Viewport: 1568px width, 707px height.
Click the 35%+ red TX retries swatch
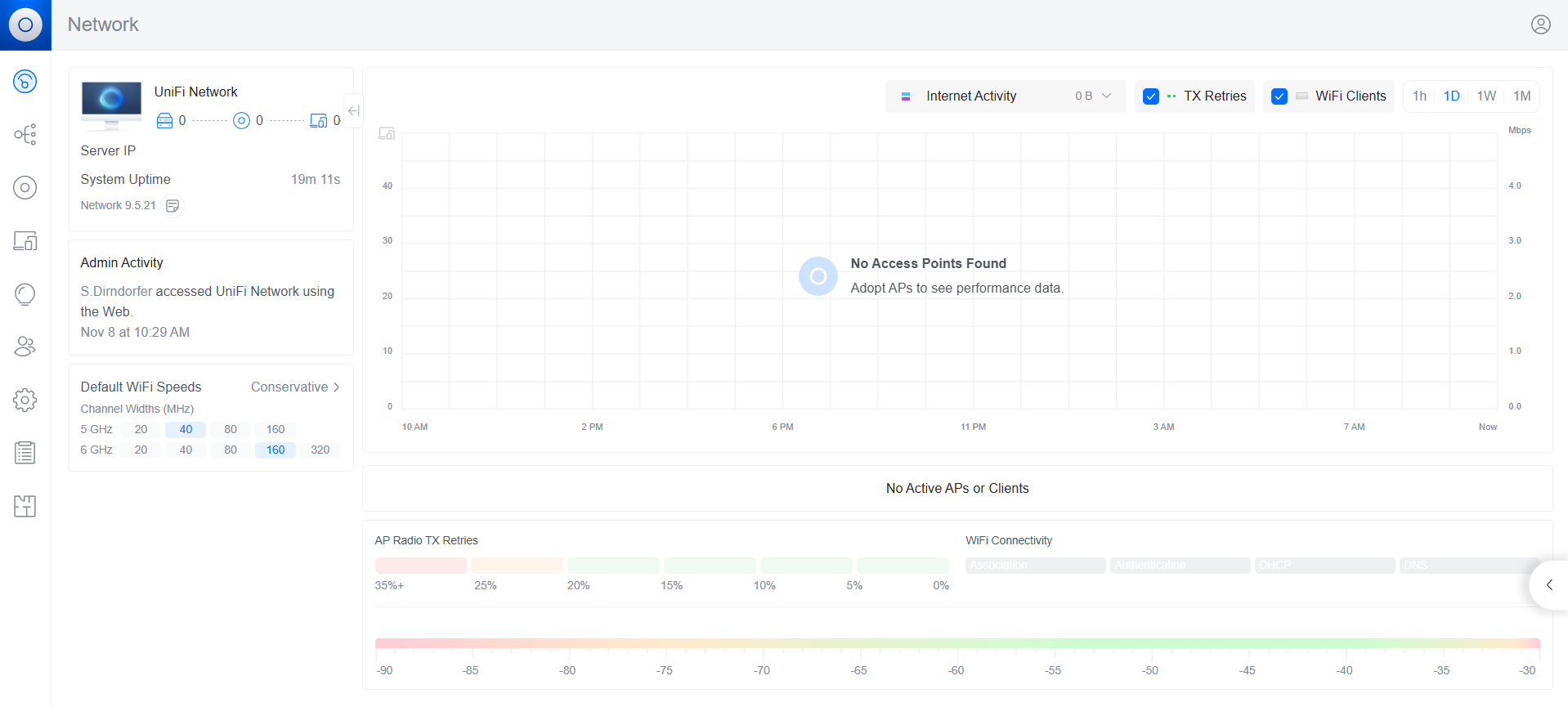[x=420, y=566]
